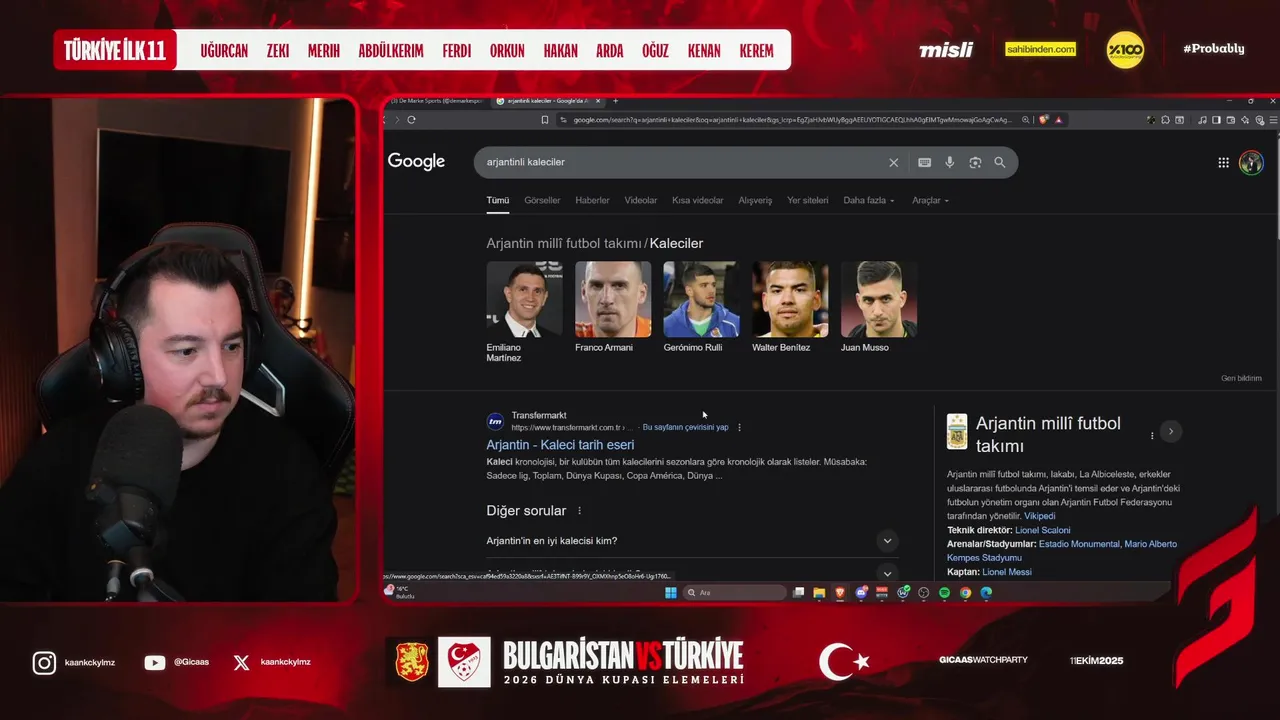
Task: Reload the page in the browser
Action: 411,119
